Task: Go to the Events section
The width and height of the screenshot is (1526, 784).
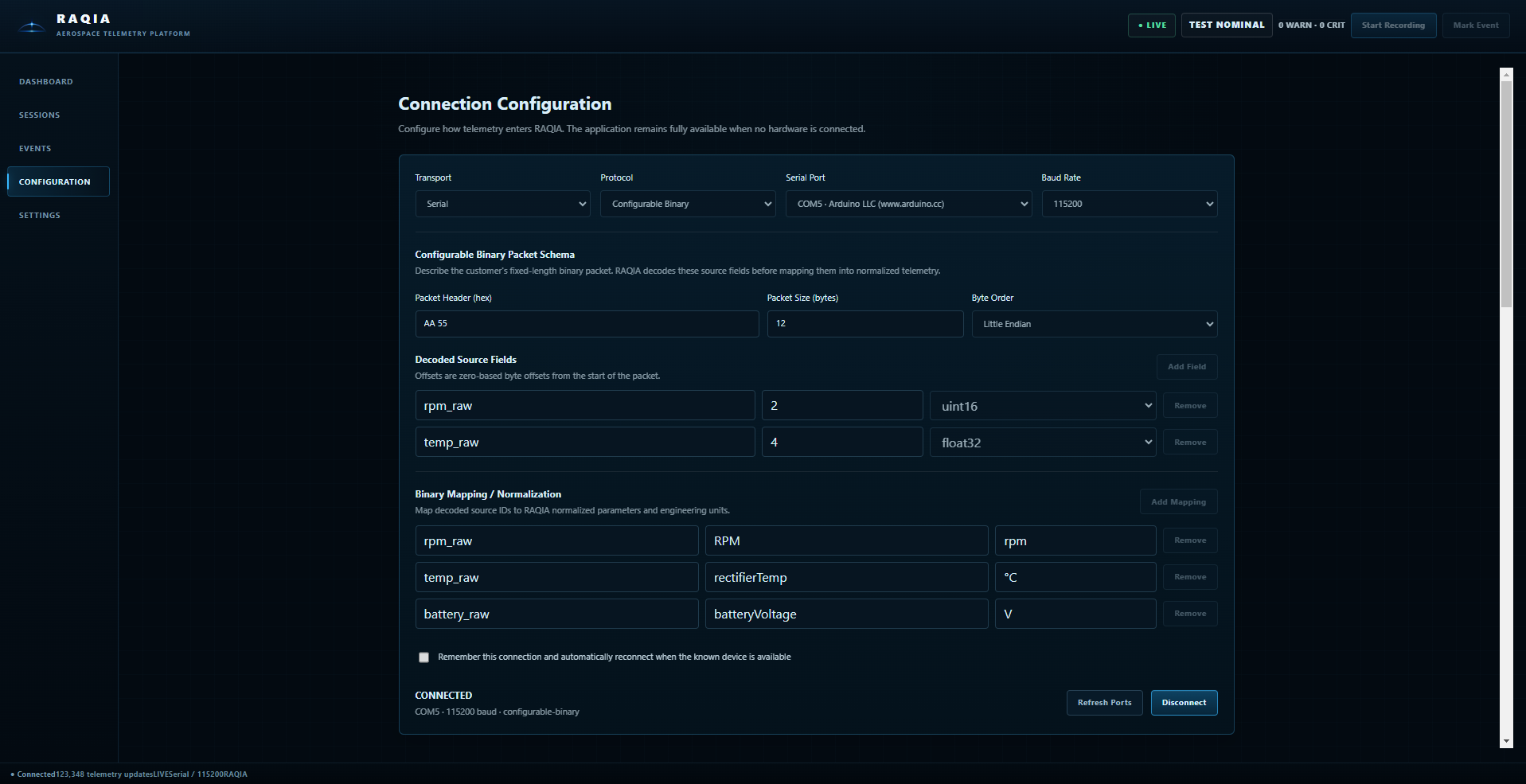Action: [x=35, y=149]
